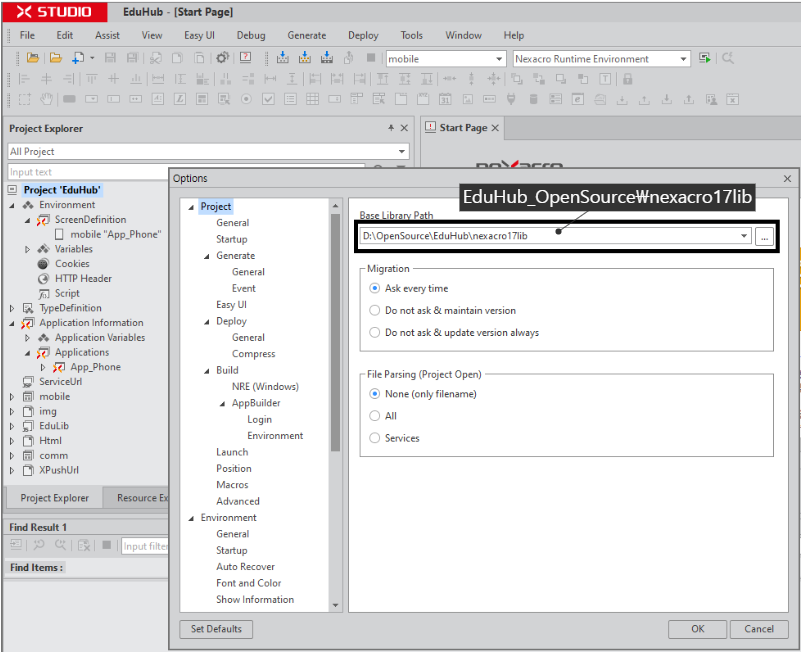Pin the Project Explorer panel
The image size is (802, 653).
point(391,128)
